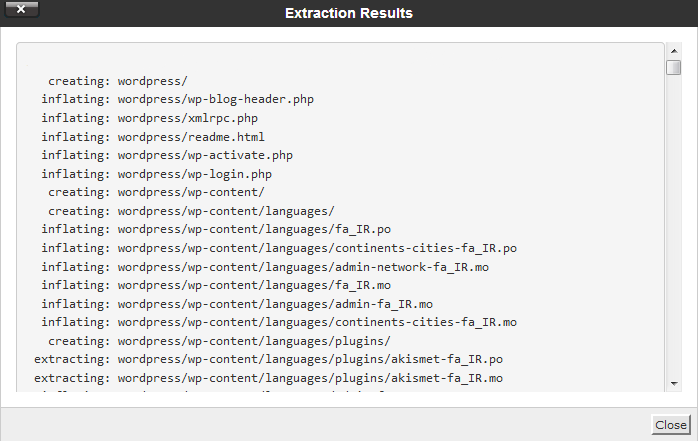
Task: Click the Close button at bottom
Action: pos(670,425)
